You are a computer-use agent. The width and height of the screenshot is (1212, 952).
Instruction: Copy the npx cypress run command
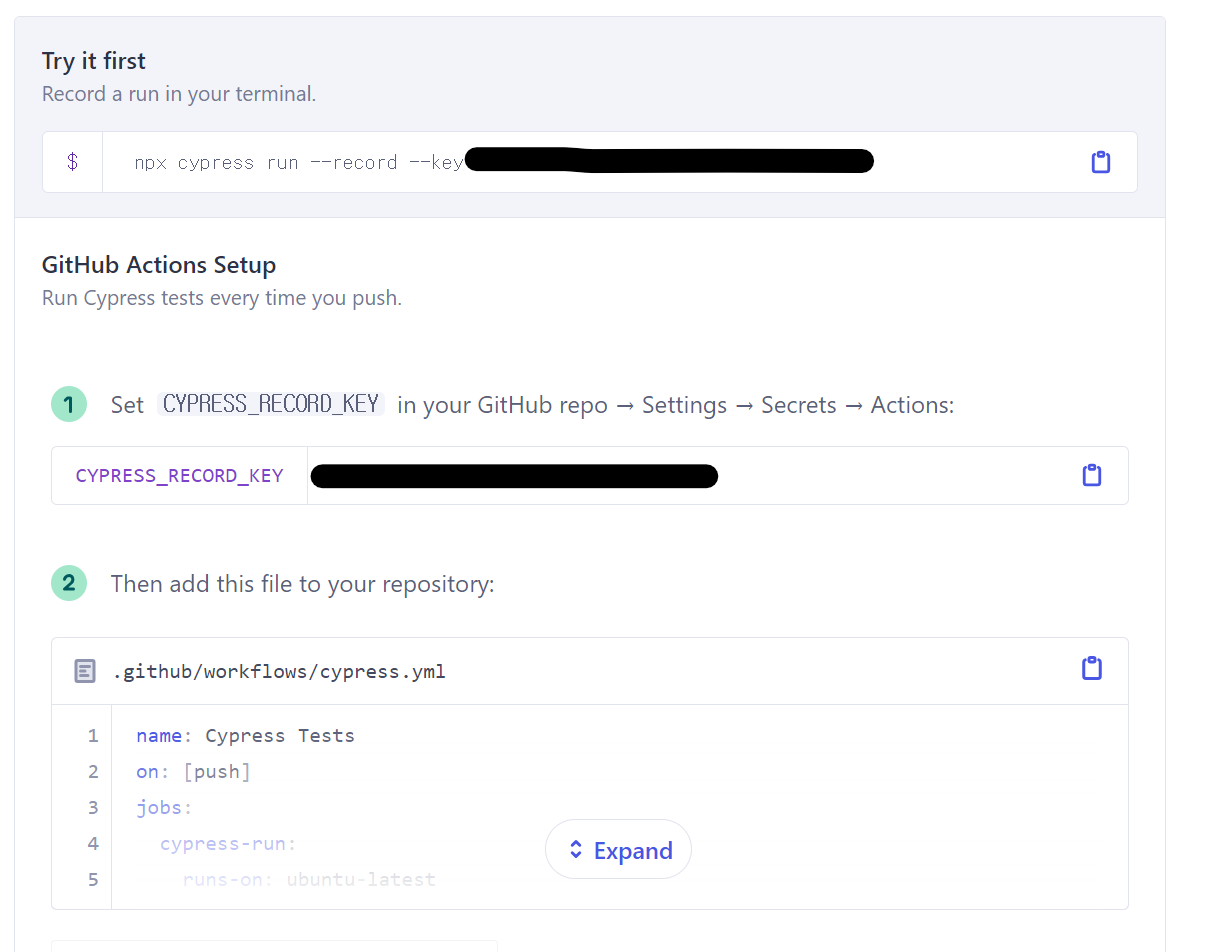[x=1100, y=162]
